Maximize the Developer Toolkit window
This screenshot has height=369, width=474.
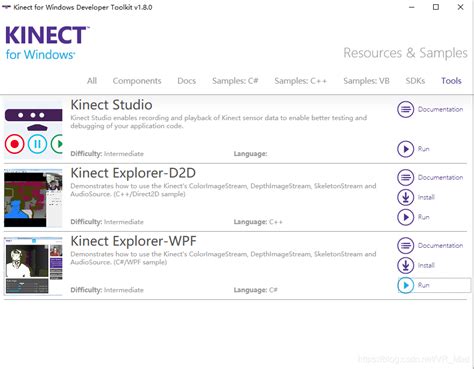[x=436, y=7]
